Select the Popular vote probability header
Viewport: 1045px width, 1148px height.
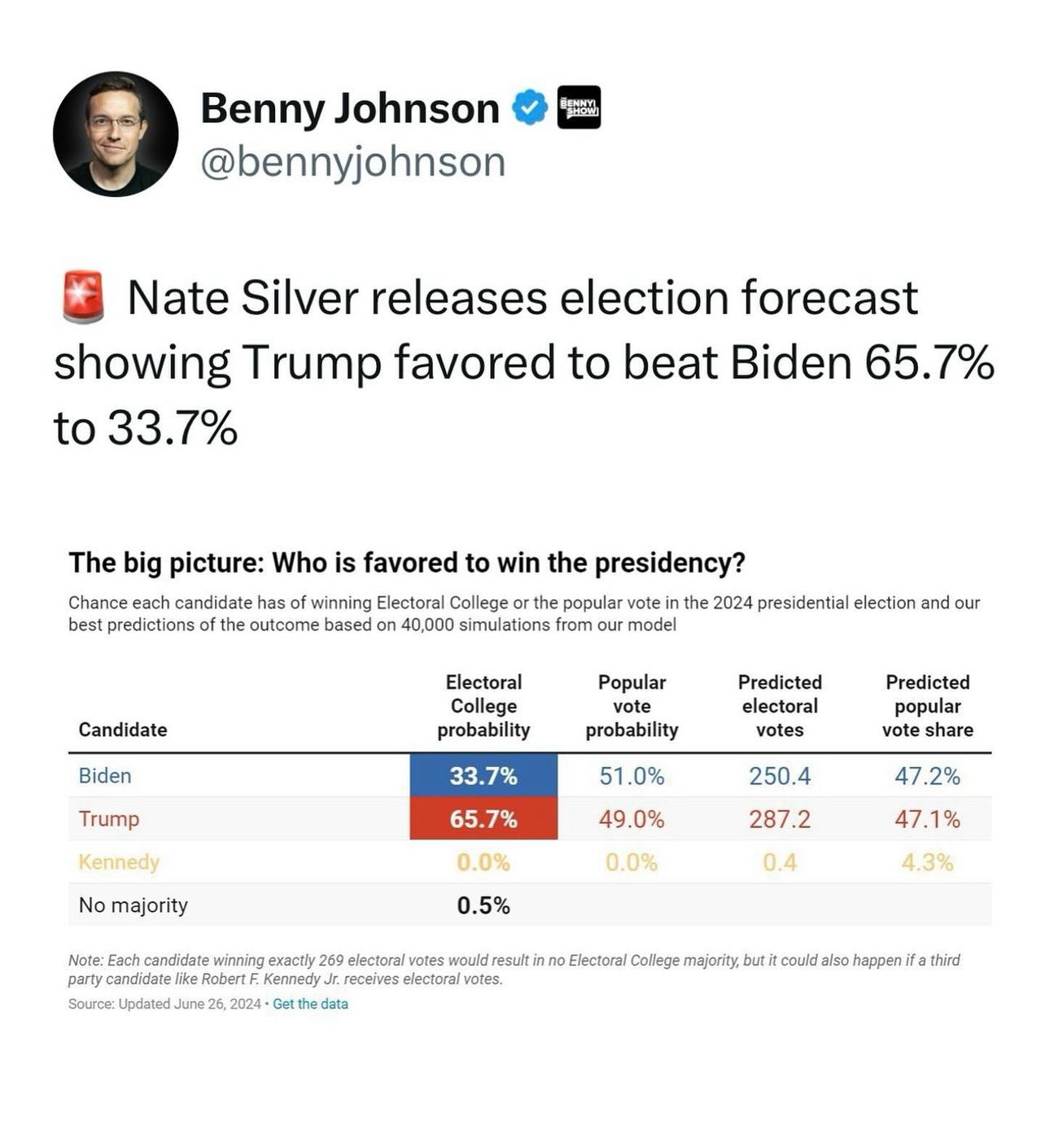click(x=632, y=706)
